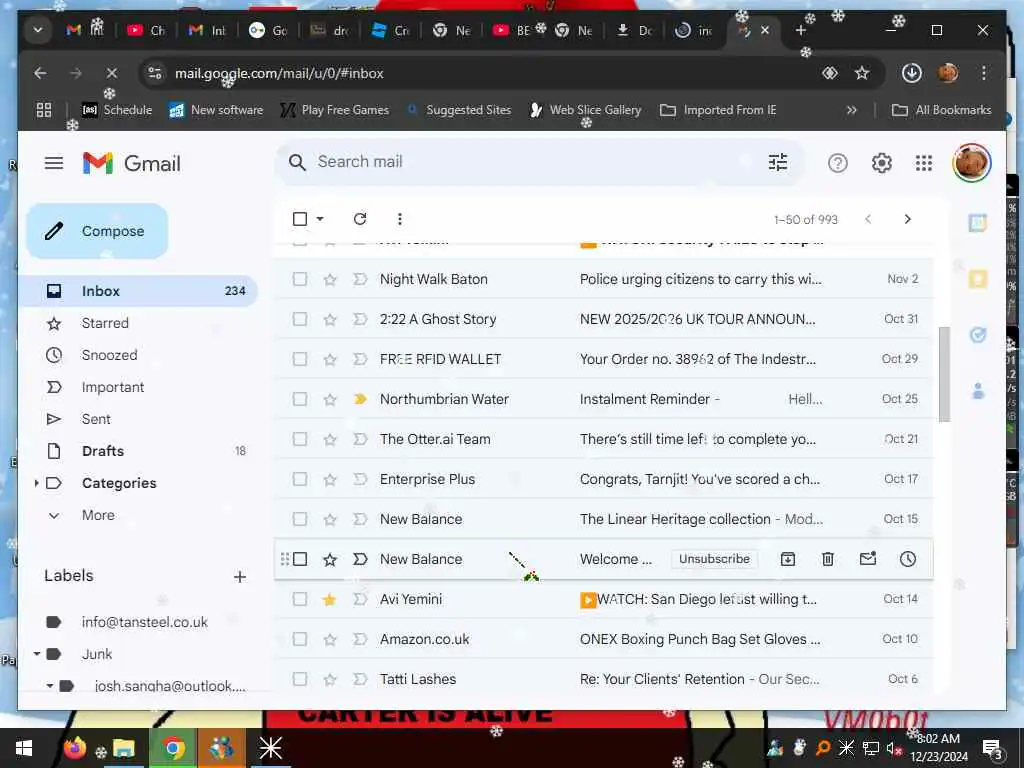Open select-all dropdown arrow
Image resolution: width=1024 pixels, height=768 pixels.
pyautogui.click(x=320, y=219)
